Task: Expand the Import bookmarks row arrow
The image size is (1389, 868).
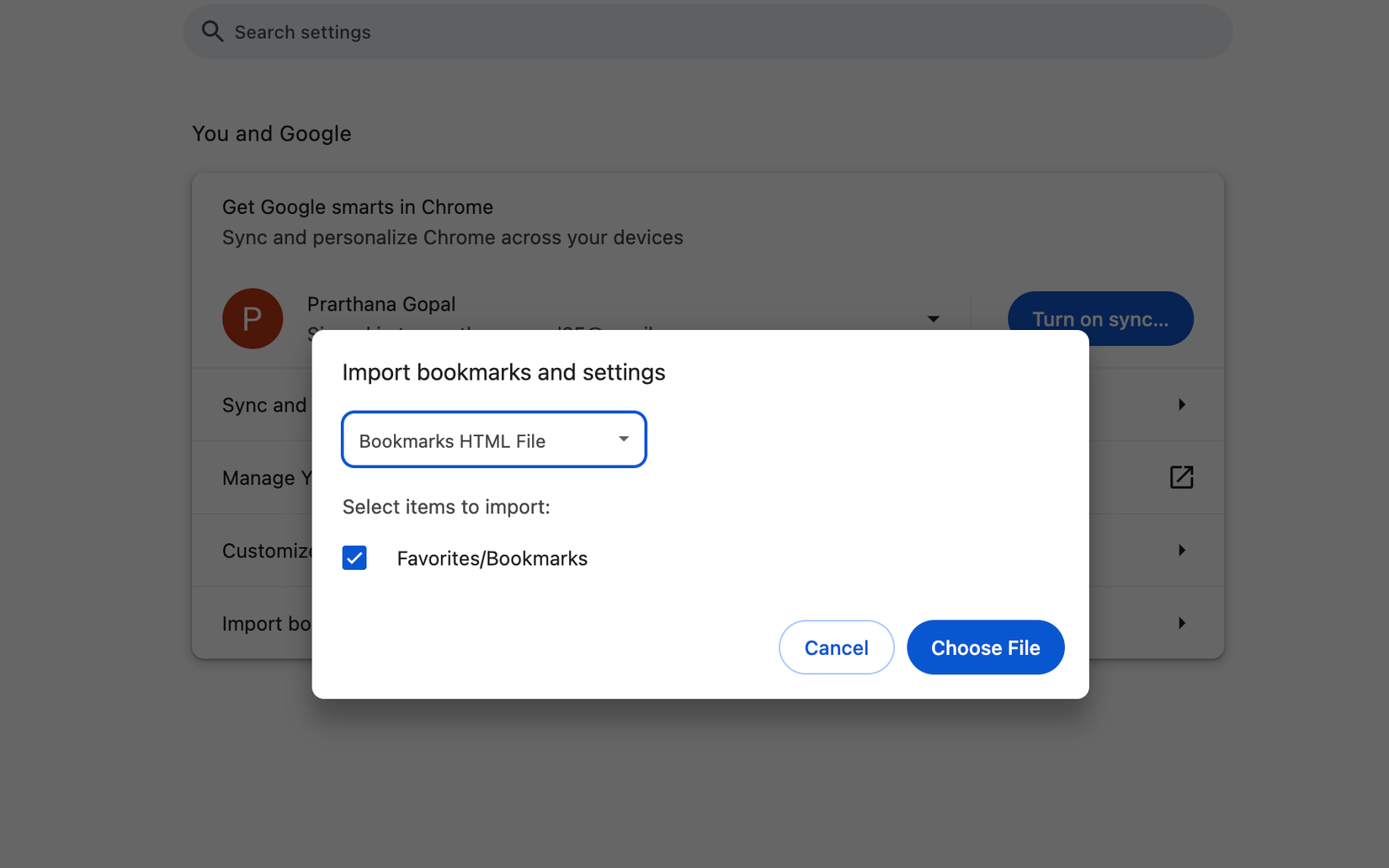Action: (x=1182, y=623)
